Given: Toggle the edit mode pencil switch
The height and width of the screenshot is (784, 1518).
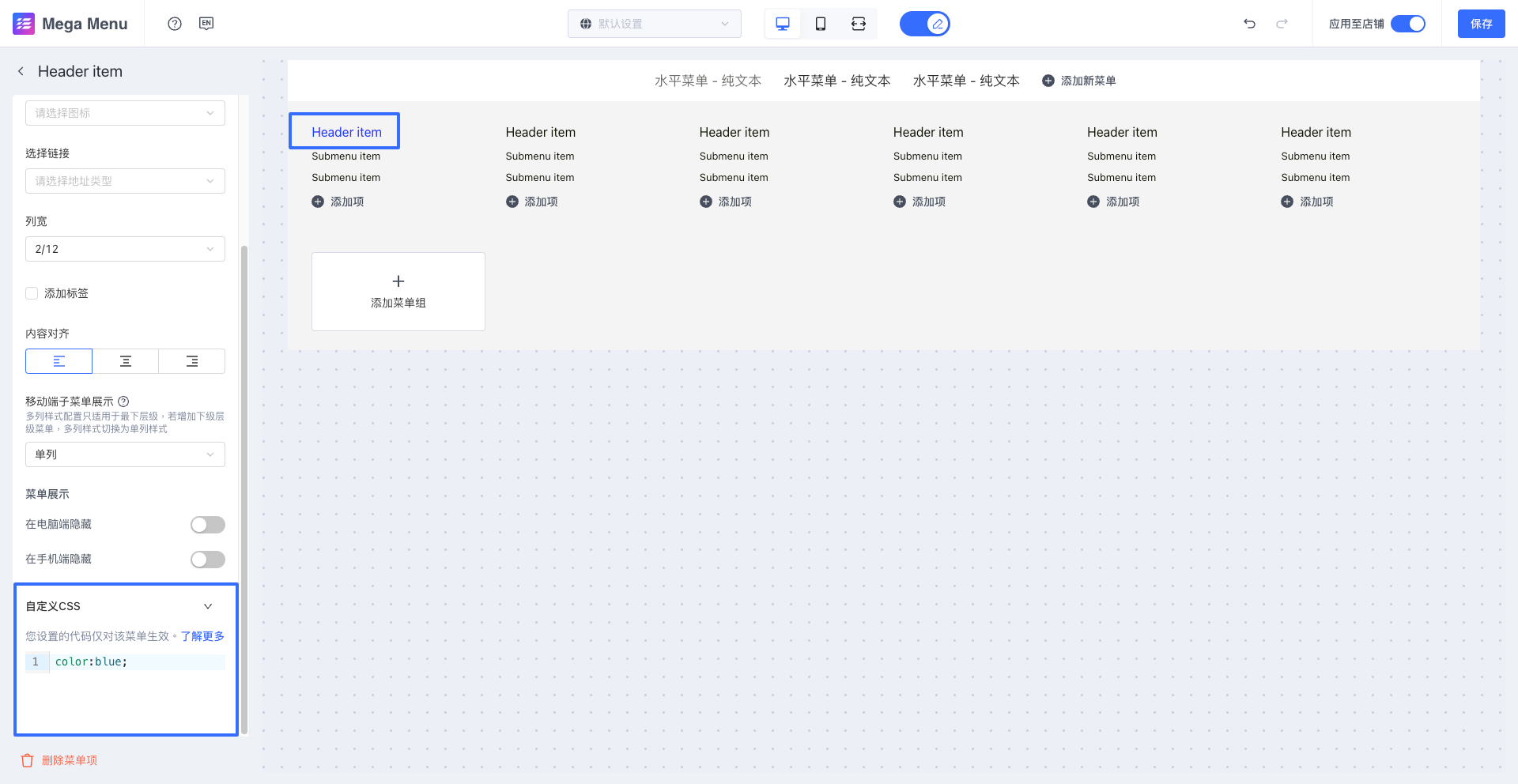Looking at the screenshot, I should pos(925,24).
